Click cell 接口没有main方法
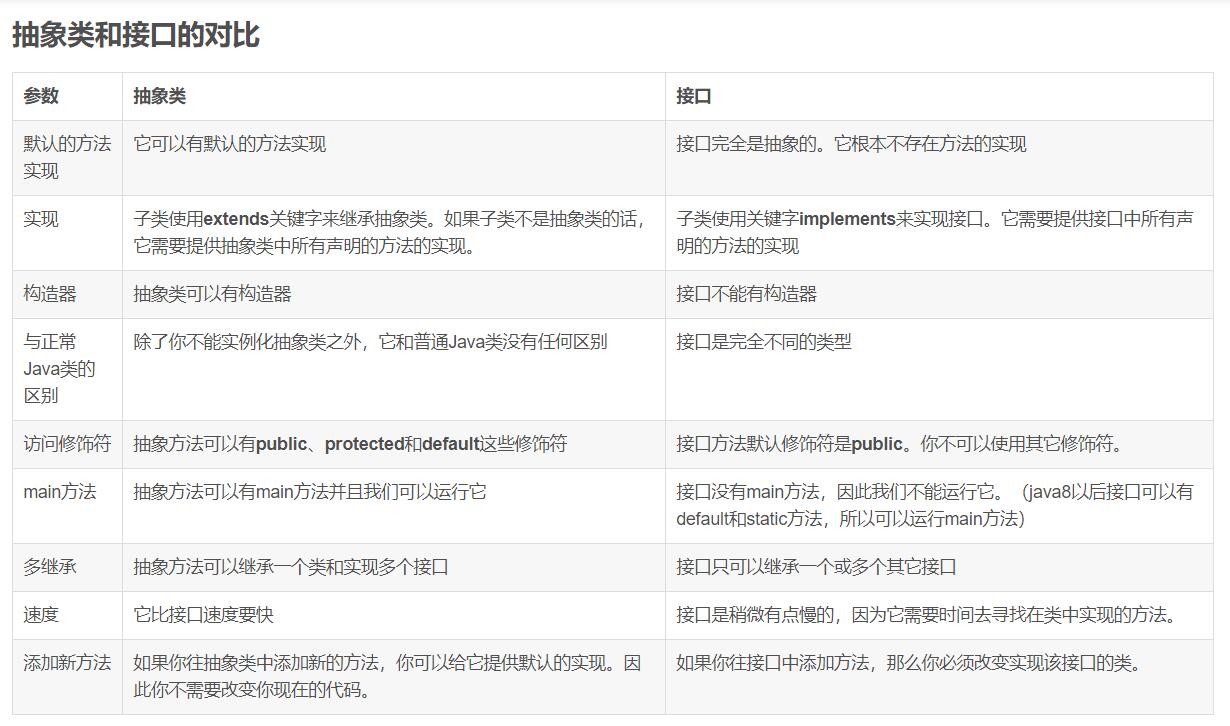This screenshot has width=1230, height=726. (x=939, y=506)
